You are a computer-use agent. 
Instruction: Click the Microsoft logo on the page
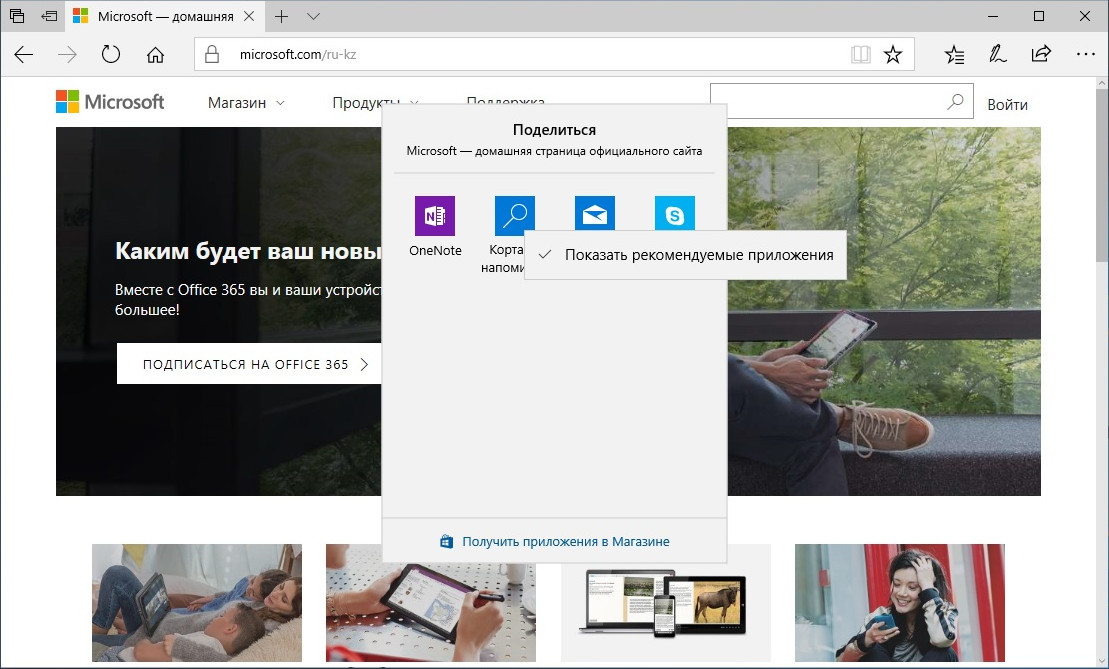110,102
